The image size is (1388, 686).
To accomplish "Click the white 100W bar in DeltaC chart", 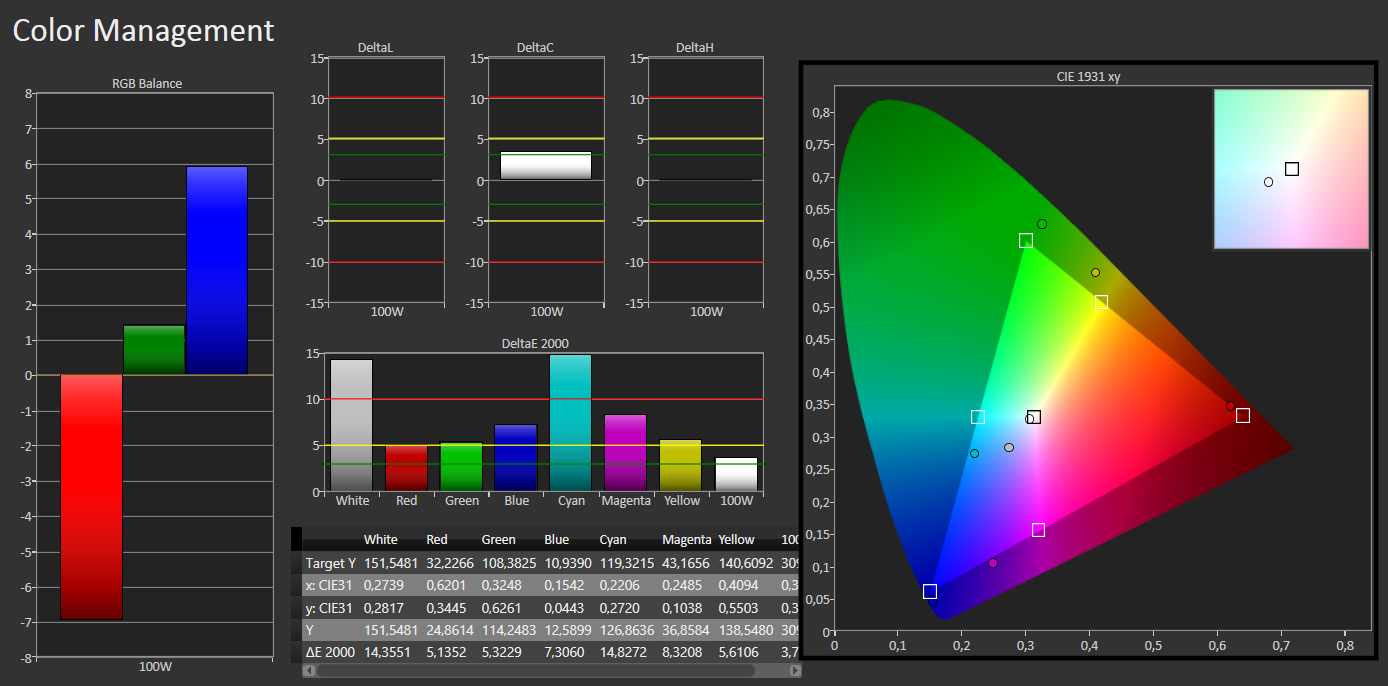I will coord(546,166).
